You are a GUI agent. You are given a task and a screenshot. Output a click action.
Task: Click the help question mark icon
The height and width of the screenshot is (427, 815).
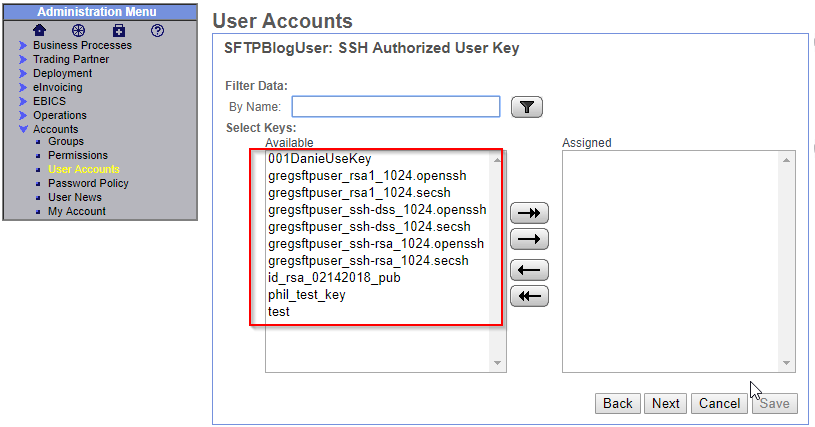pyautogui.click(x=157, y=30)
